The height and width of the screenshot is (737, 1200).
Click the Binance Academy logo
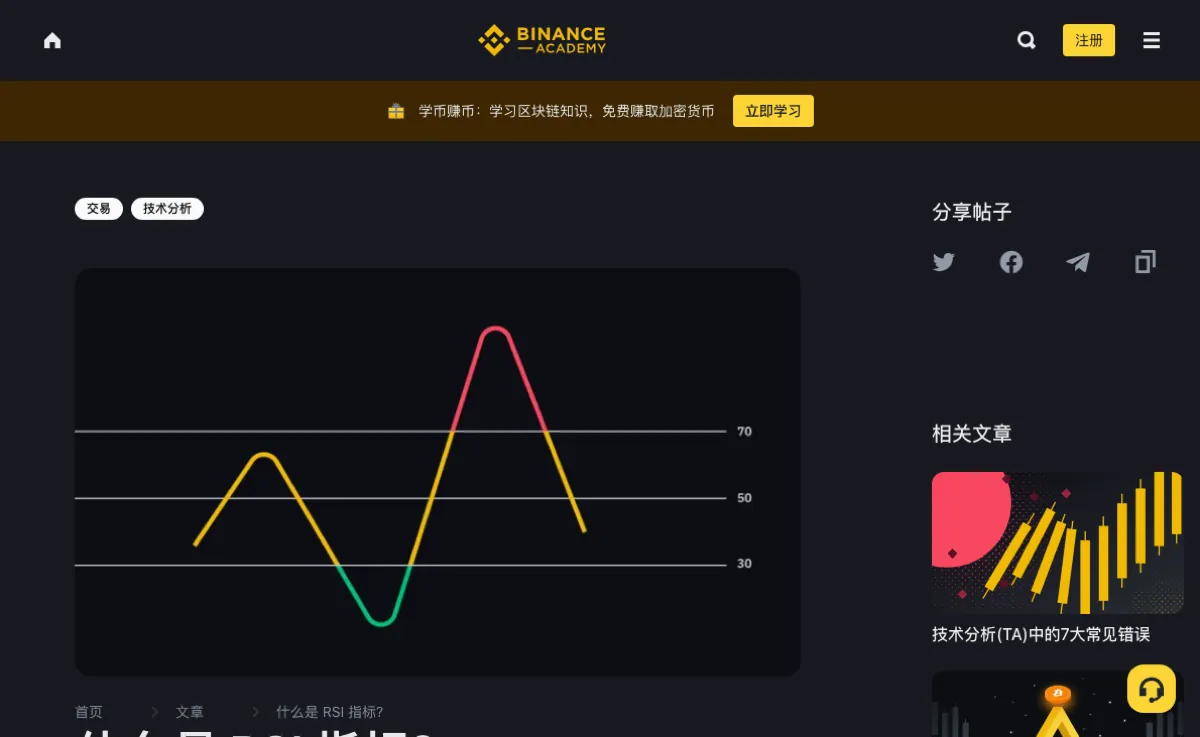(542, 40)
